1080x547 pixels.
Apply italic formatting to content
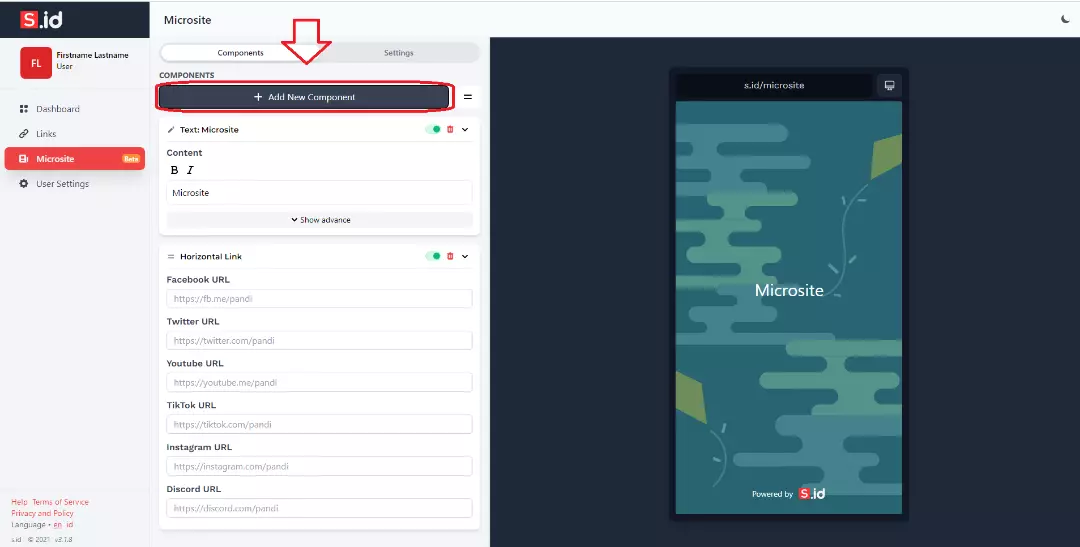coord(190,171)
